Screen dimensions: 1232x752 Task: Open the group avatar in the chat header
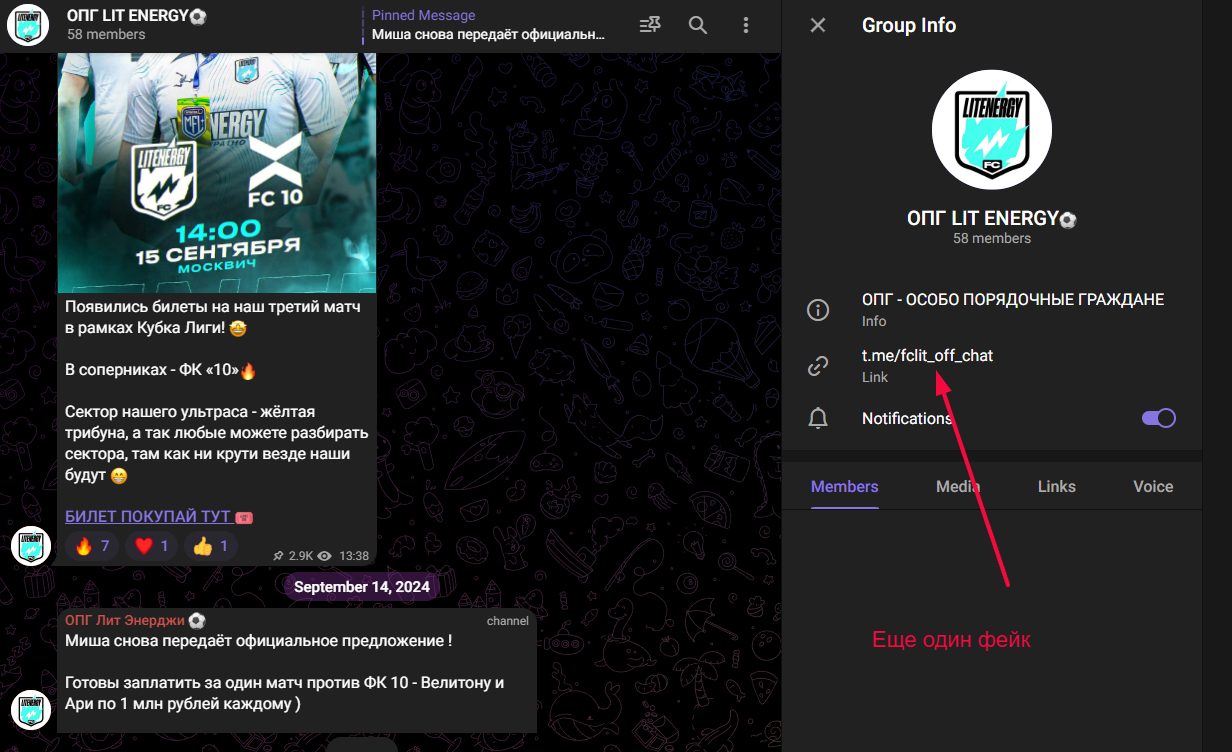tap(28, 25)
